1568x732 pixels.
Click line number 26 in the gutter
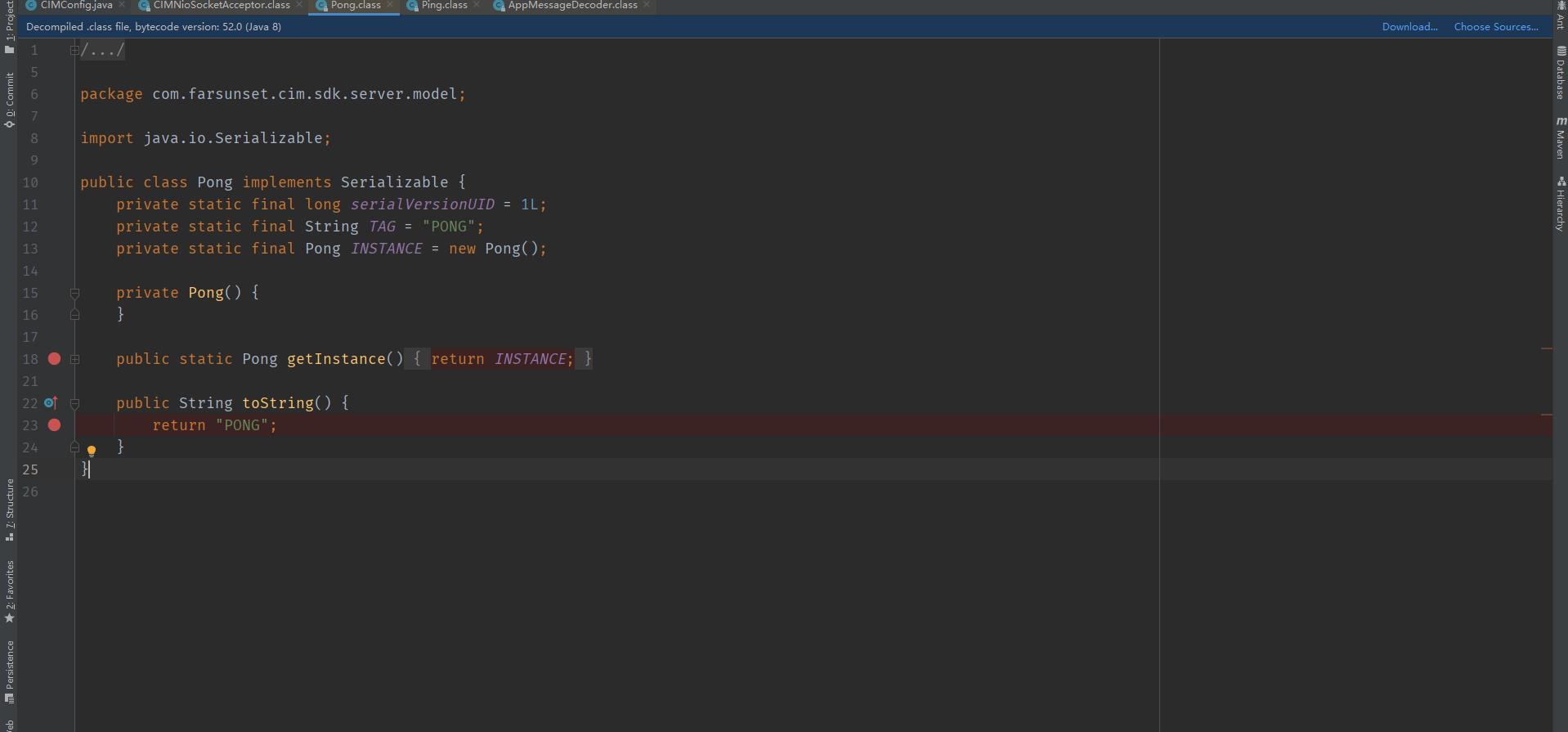coord(30,492)
